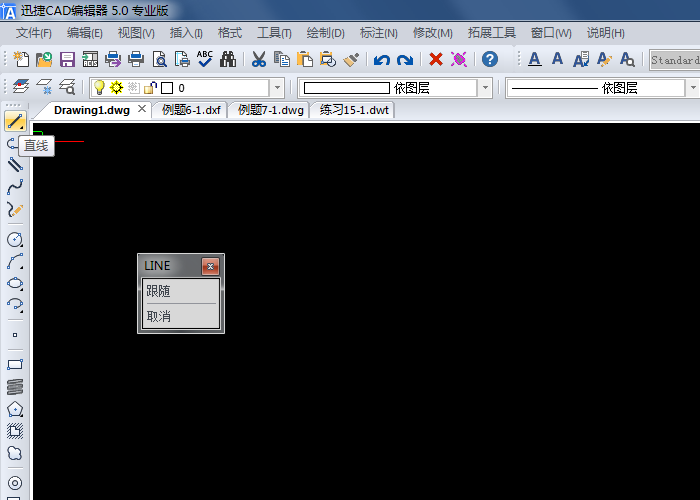The width and height of the screenshot is (700, 500).
Task: Click the layer 0 color square
Action: 167,88
